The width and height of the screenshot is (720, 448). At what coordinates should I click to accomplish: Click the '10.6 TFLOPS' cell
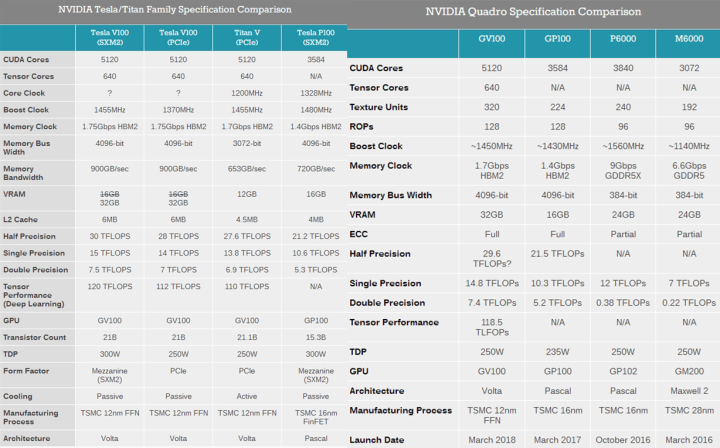tap(316, 253)
